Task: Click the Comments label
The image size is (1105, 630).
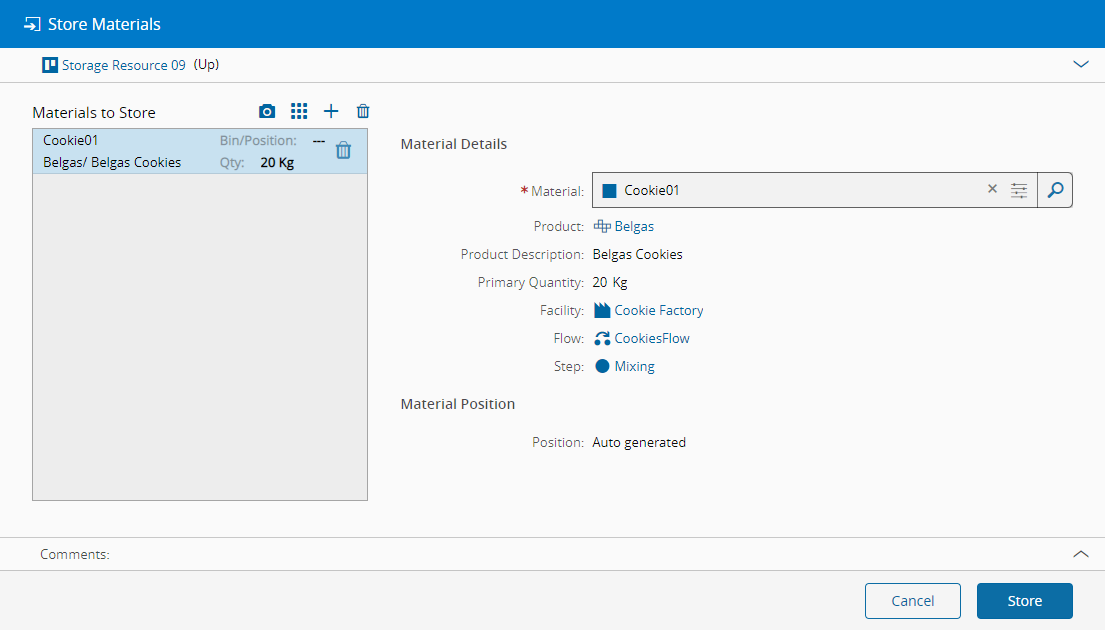Action: (75, 555)
